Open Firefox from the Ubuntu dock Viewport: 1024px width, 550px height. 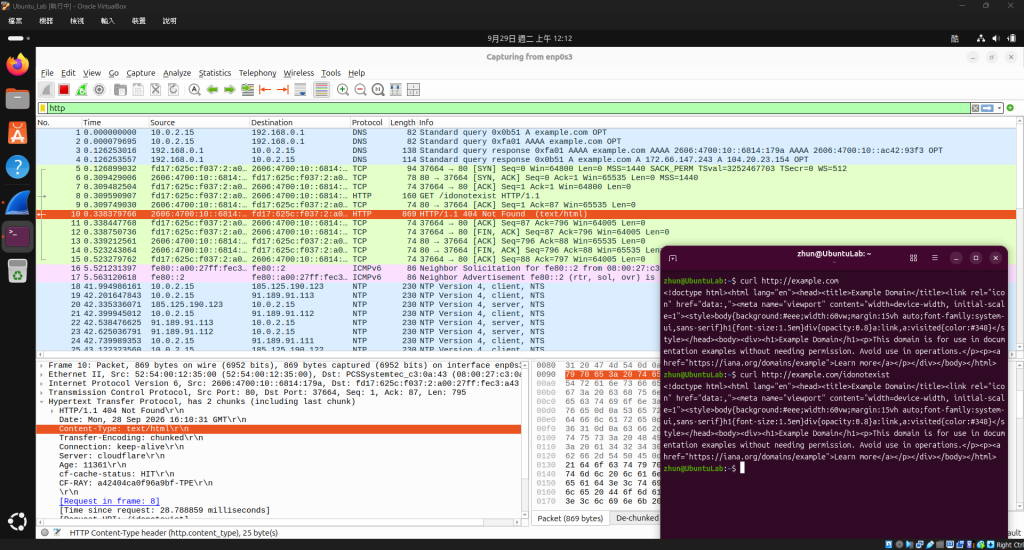click(x=18, y=65)
